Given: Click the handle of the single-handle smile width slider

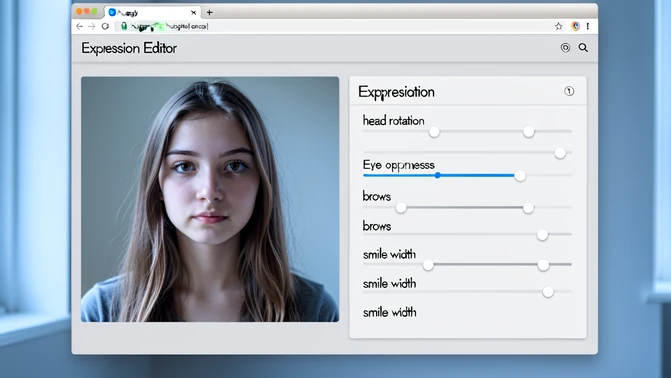Looking at the screenshot, I should pos(548,292).
